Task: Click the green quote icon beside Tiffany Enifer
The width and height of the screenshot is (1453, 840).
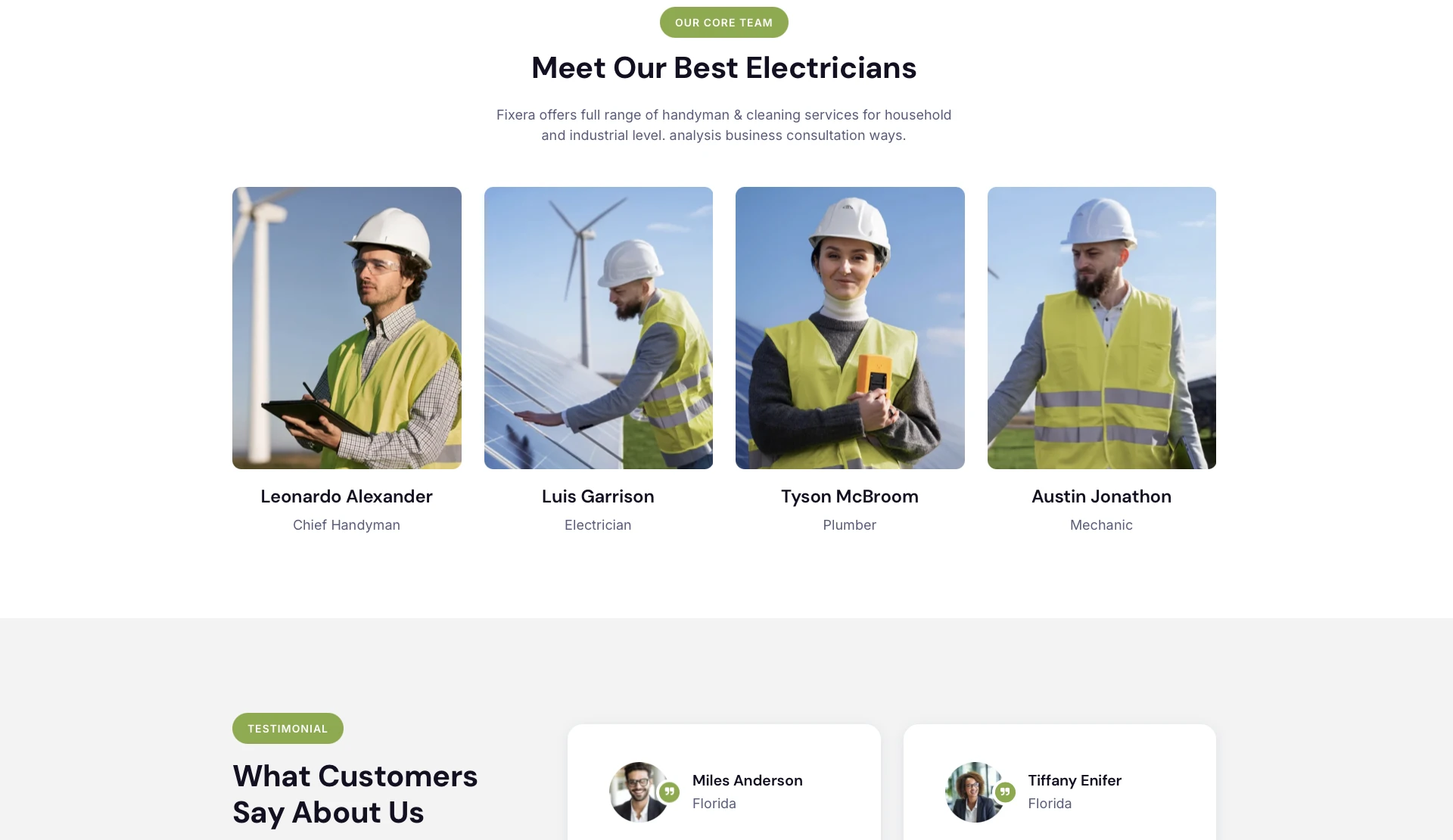Action: tap(1005, 792)
